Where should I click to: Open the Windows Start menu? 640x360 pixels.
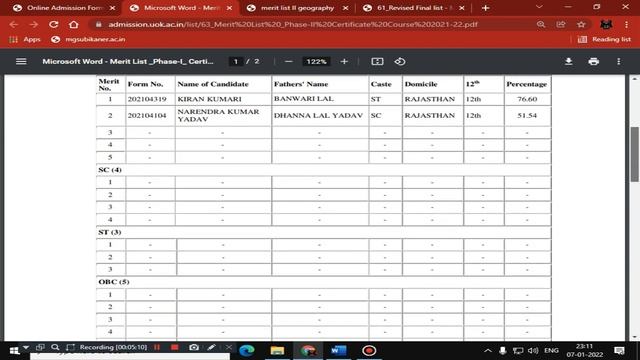[x=14, y=351]
